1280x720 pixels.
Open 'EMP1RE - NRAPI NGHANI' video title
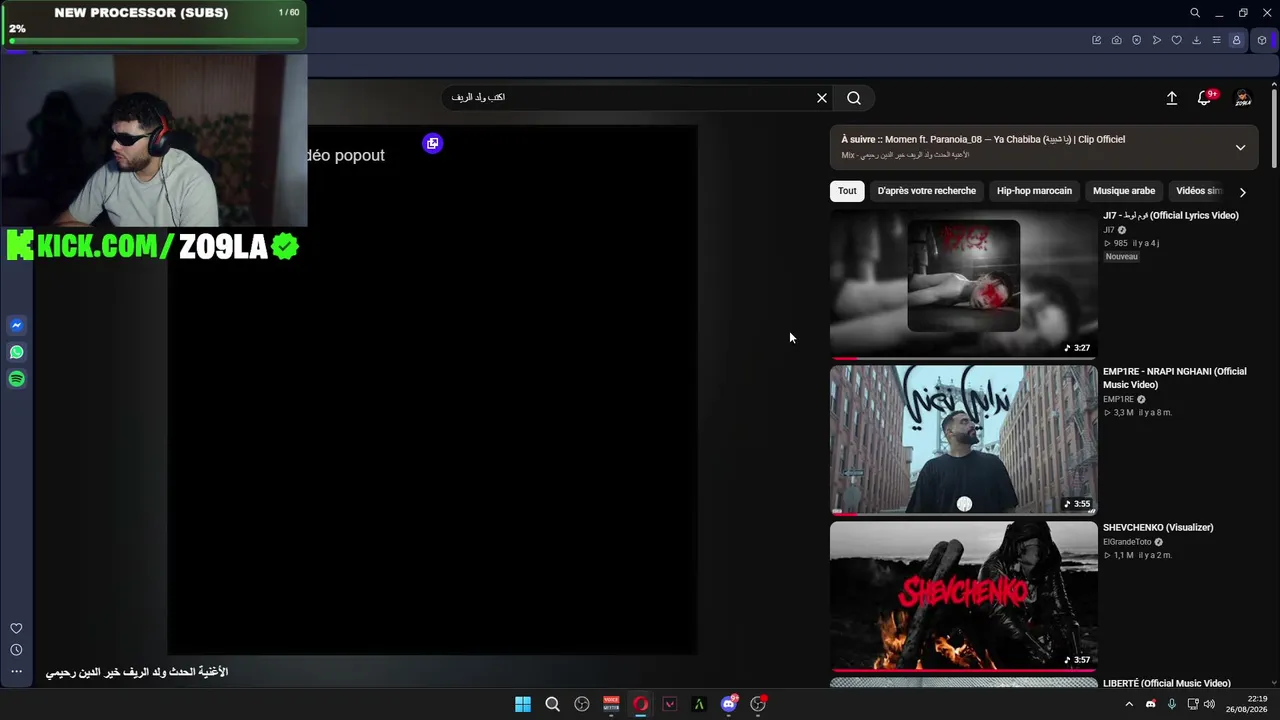coord(1175,378)
